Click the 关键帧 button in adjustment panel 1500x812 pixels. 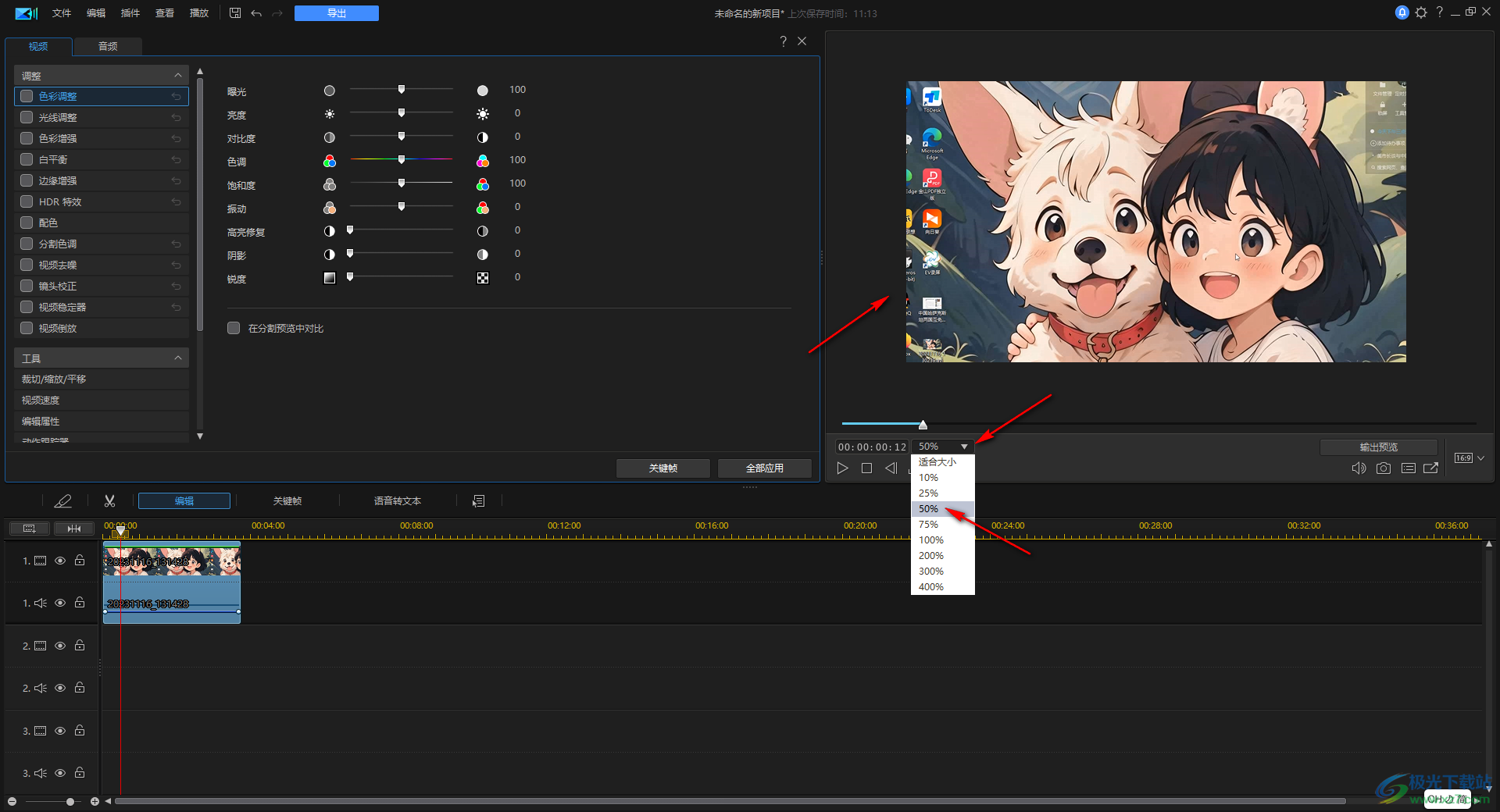pos(663,468)
